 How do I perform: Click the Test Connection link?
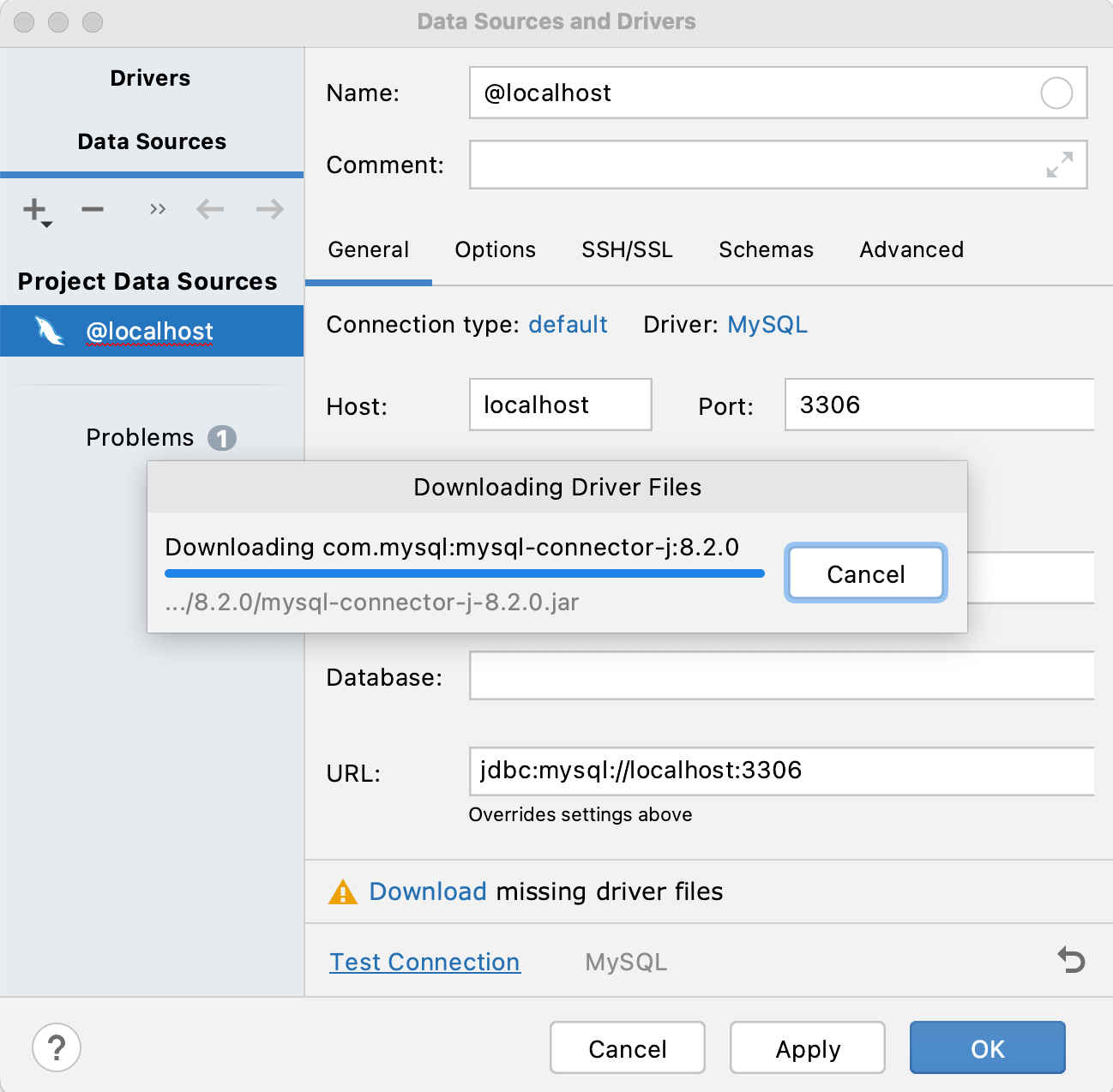(x=424, y=962)
